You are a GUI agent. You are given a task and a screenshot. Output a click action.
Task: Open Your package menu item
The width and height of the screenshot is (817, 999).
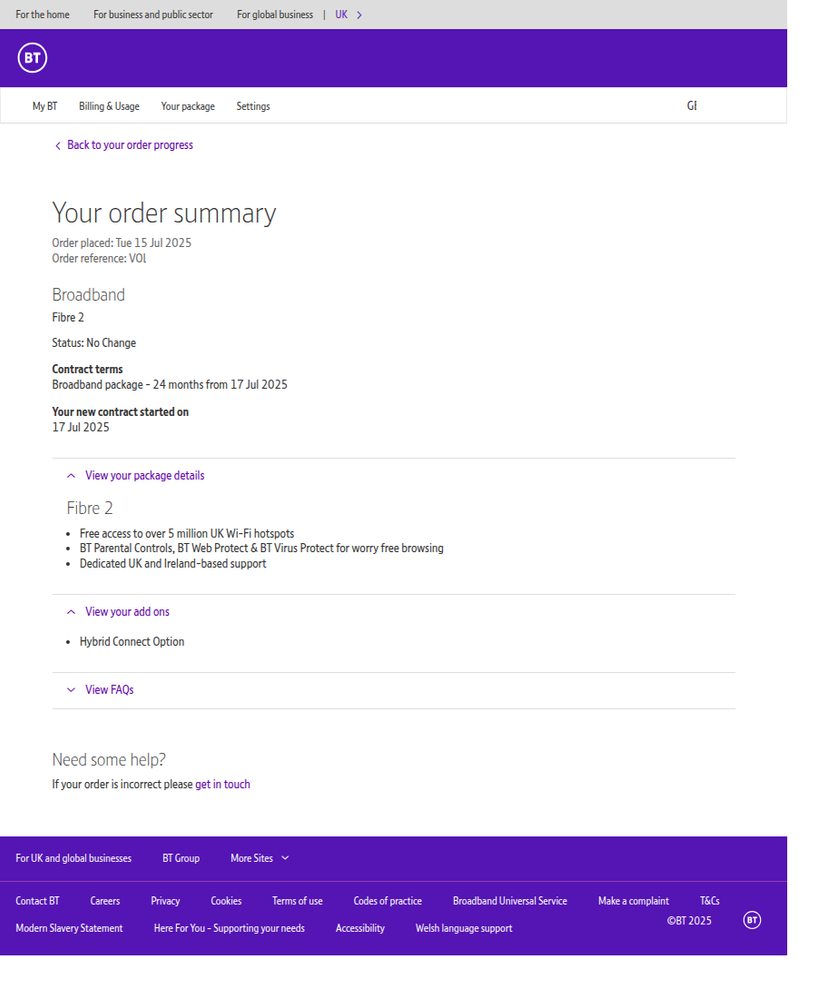coord(188,106)
